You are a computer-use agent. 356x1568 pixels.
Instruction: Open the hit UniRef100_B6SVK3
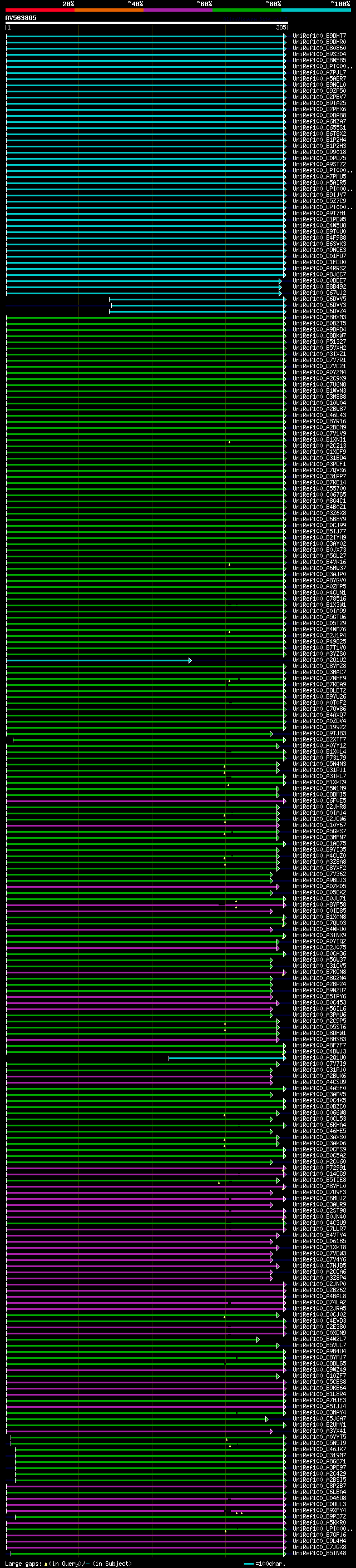(x=319, y=244)
